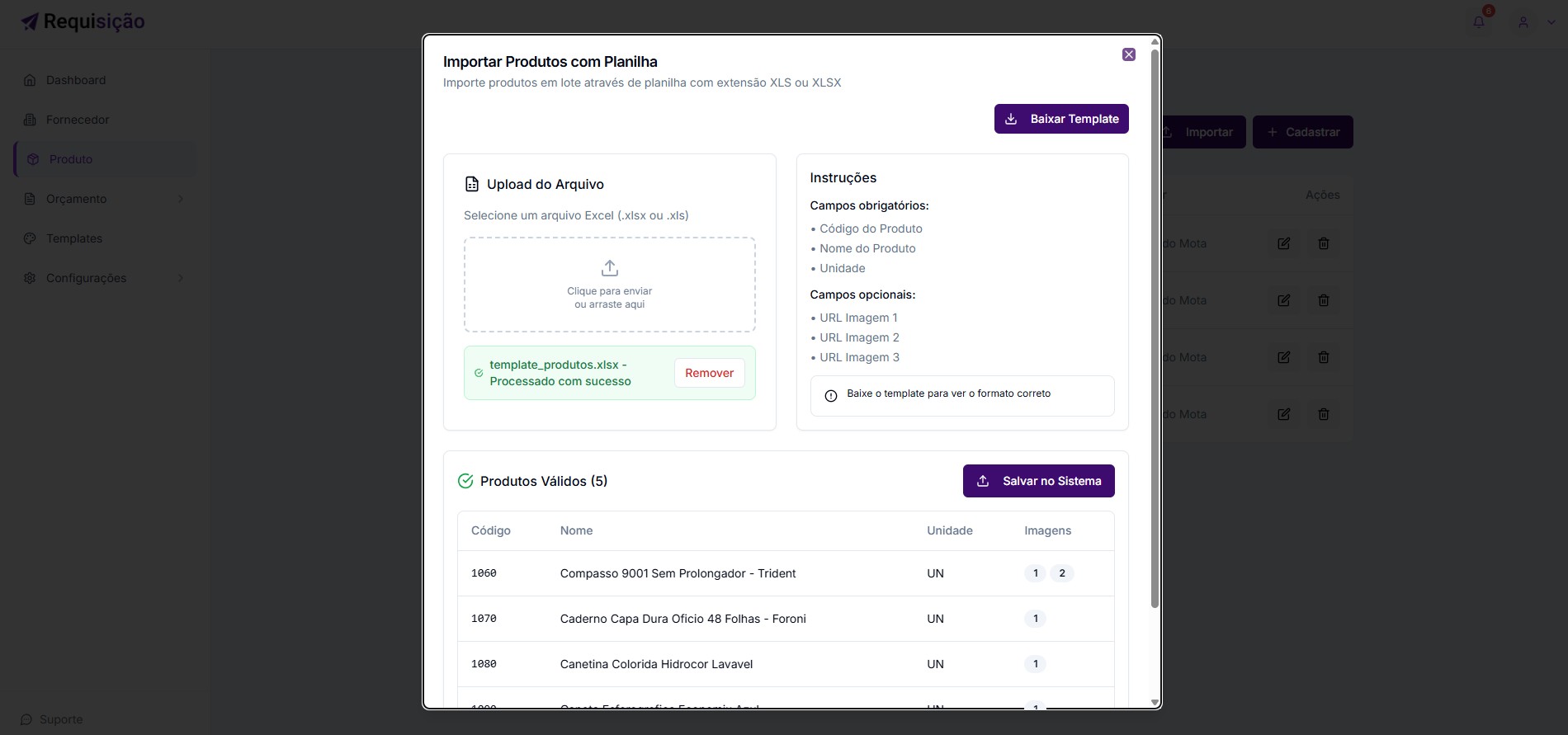
Task: Remove the uploaded template_produtos.xlsx file
Action: pyautogui.click(x=709, y=373)
